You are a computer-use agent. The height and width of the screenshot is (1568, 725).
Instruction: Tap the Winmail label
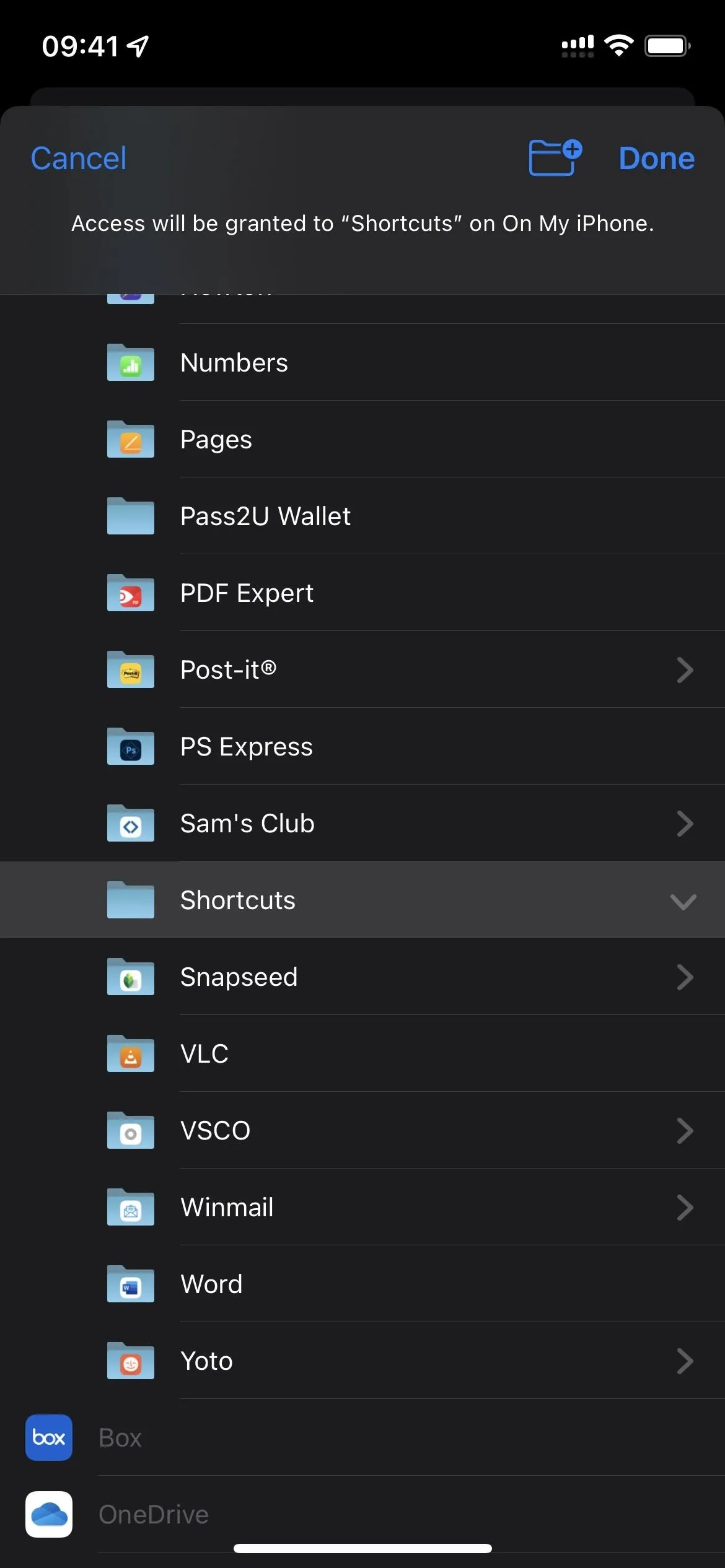tap(227, 1208)
